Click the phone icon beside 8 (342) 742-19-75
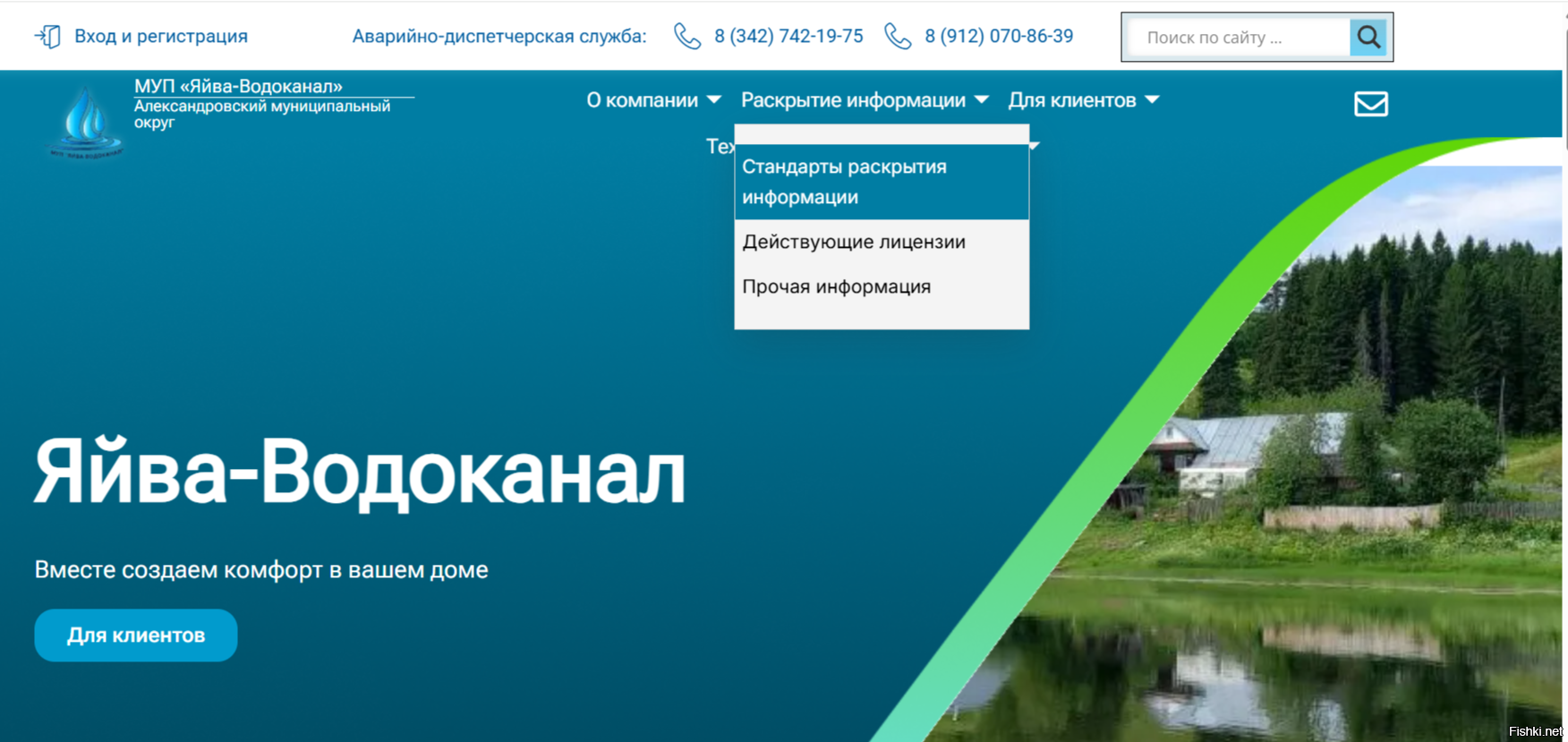Image resolution: width=1568 pixels, height=742 pixels. 687,37
